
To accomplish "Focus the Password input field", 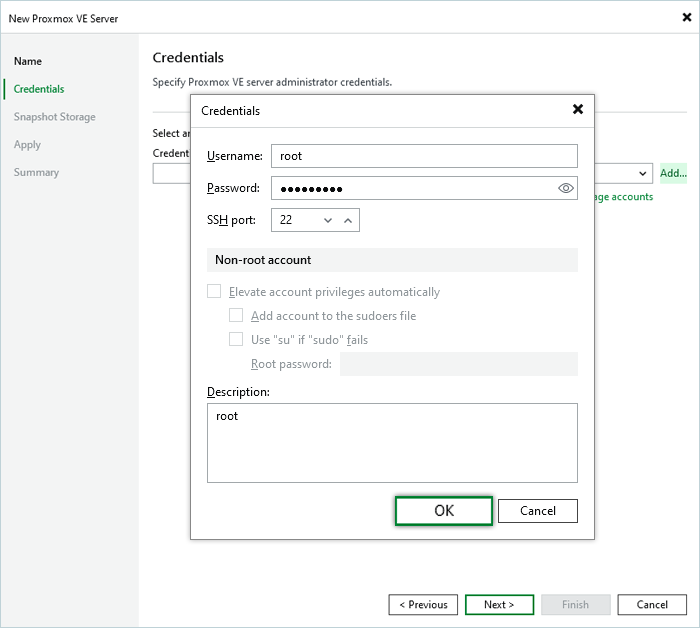I will (x=410, y=188).
